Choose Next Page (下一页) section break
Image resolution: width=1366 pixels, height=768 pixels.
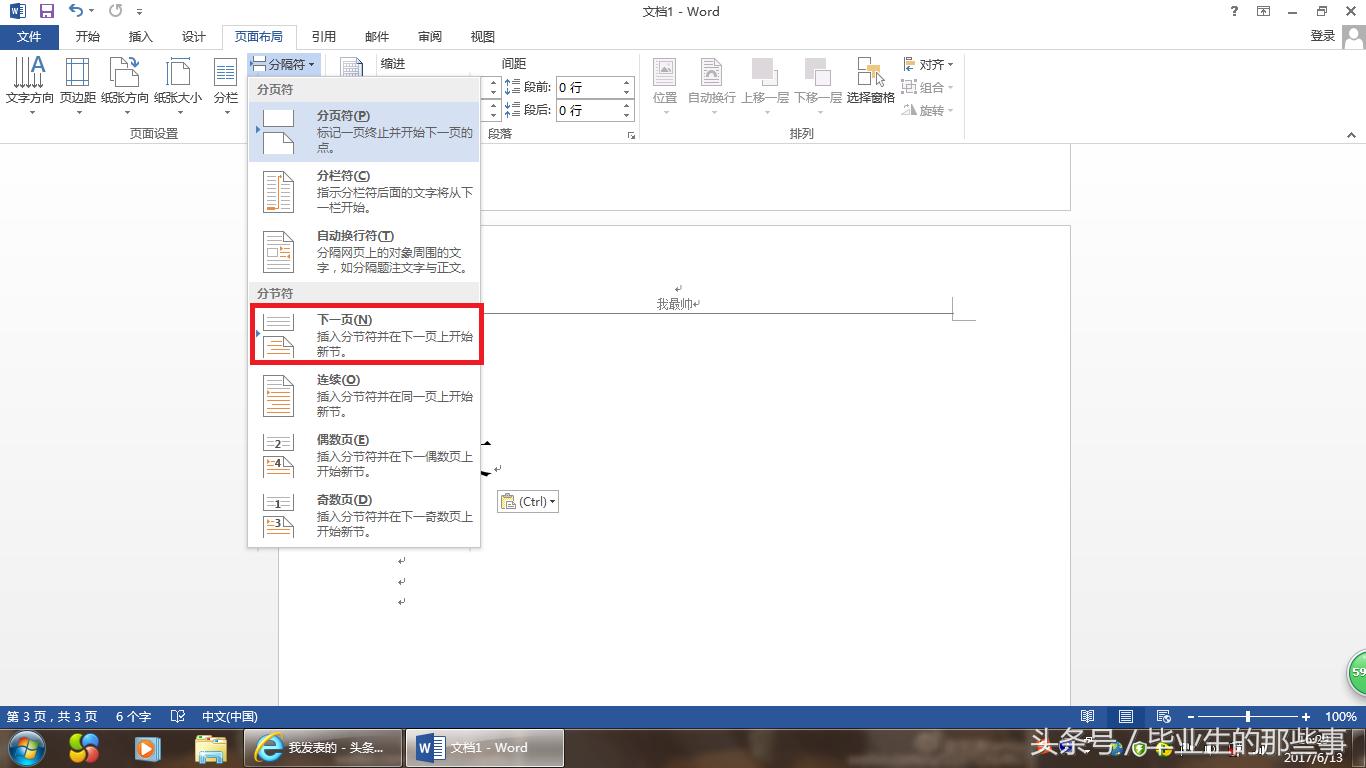coord(364,336)
